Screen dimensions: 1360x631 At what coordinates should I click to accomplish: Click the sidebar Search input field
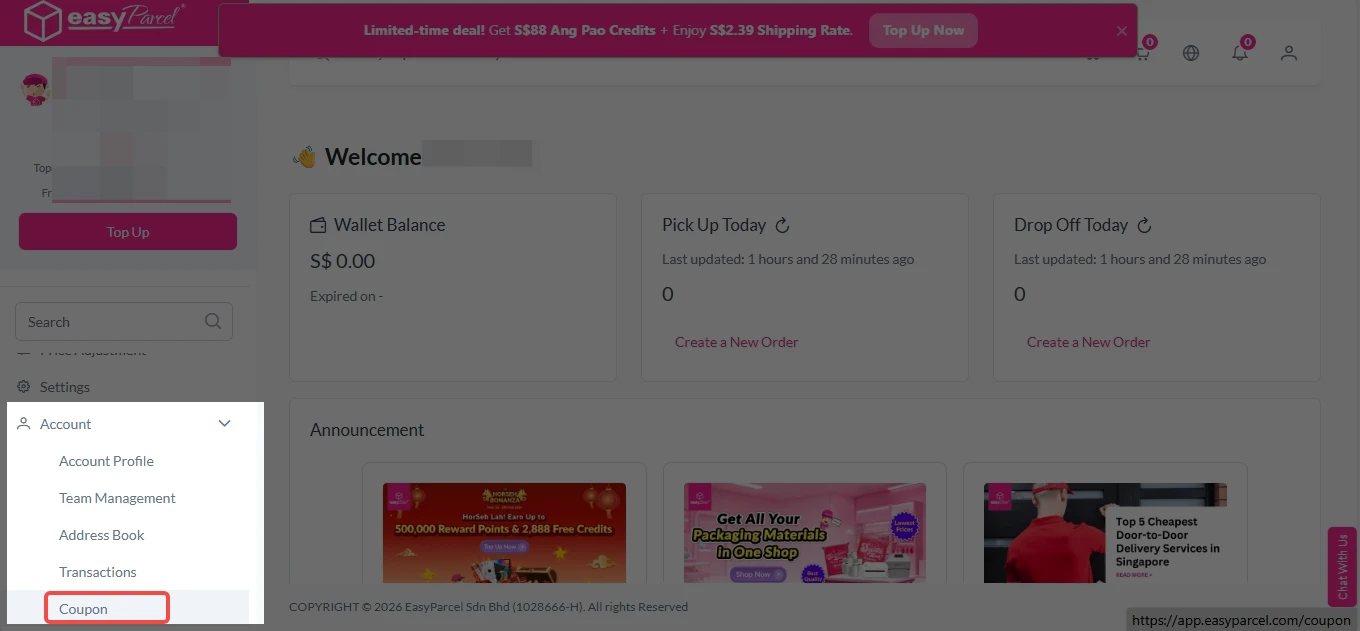[x=110, y=322]
